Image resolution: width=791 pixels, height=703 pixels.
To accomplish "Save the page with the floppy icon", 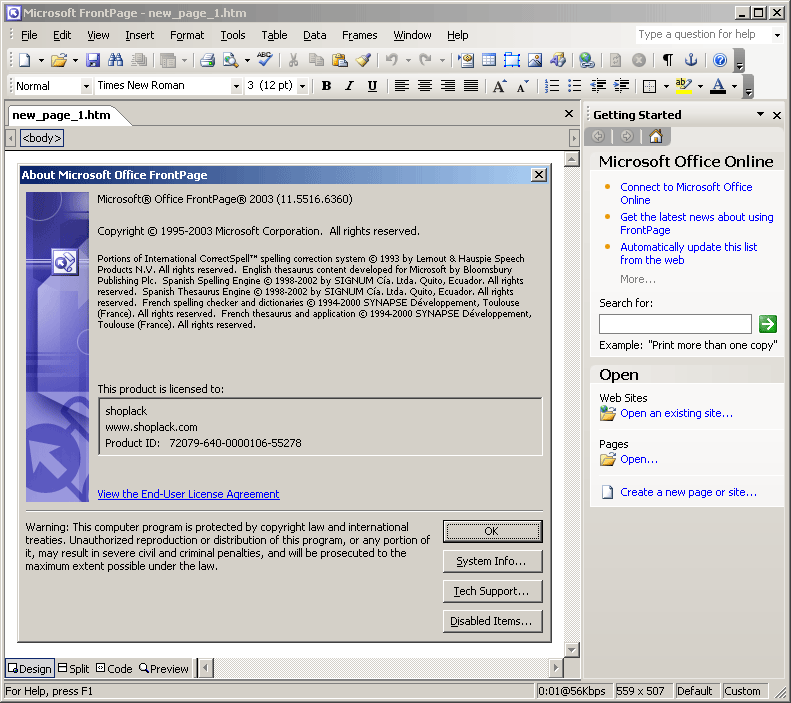I will tap(93, 61).
